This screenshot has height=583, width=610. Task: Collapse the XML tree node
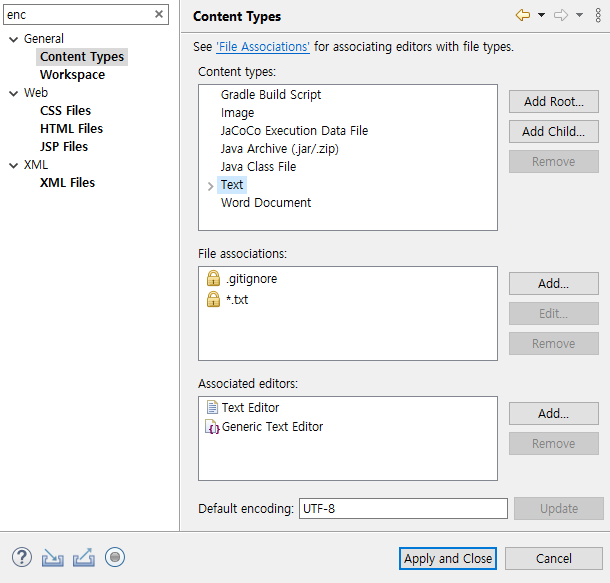click(14, 166)
